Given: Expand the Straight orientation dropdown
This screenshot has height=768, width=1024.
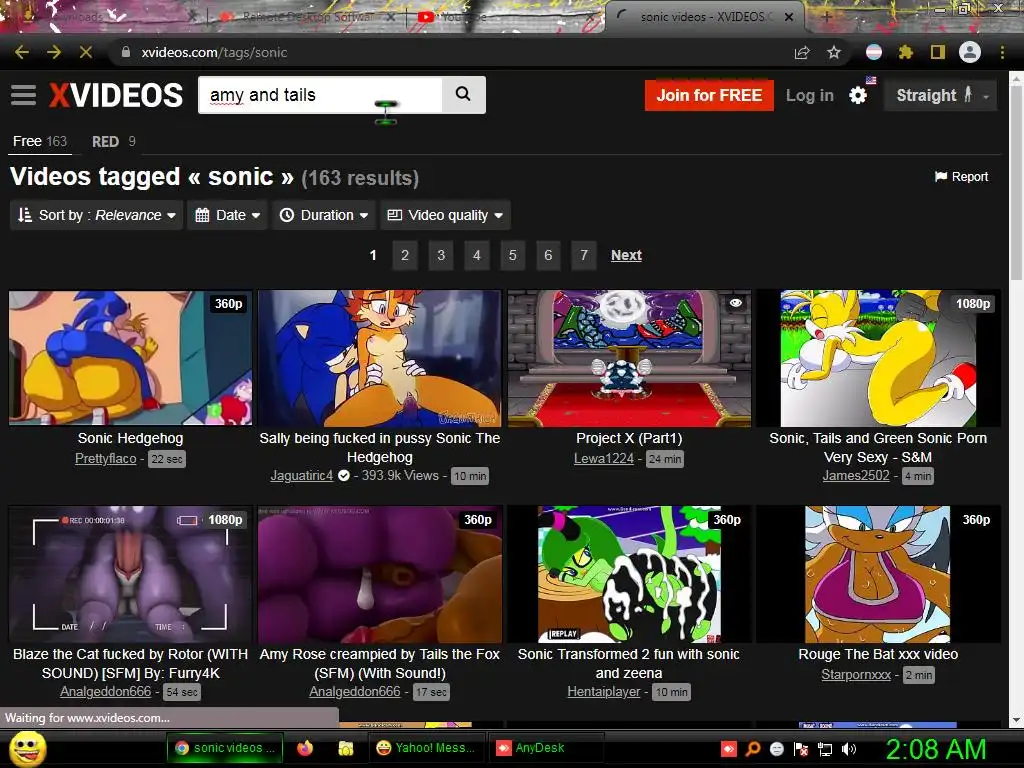Looking at the screenshot, I should [941, 95].
